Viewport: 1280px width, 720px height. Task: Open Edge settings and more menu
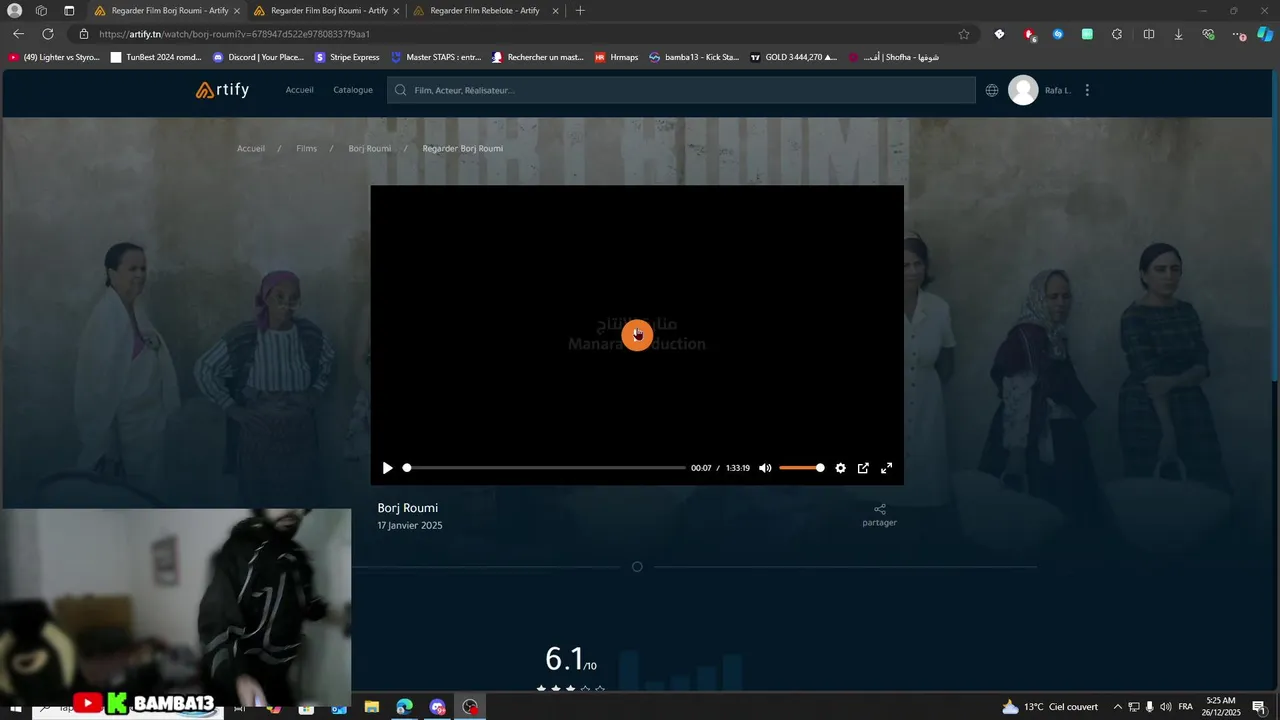pos(1238,34)
